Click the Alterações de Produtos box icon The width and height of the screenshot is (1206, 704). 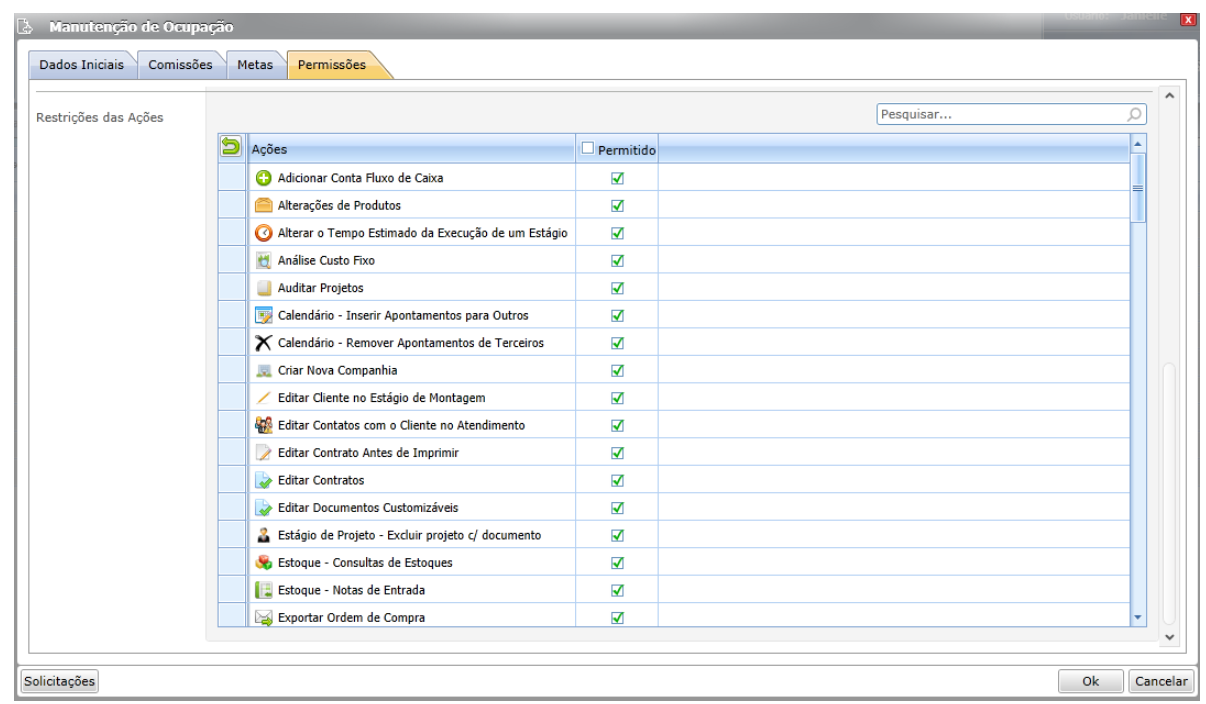point(262,205)
